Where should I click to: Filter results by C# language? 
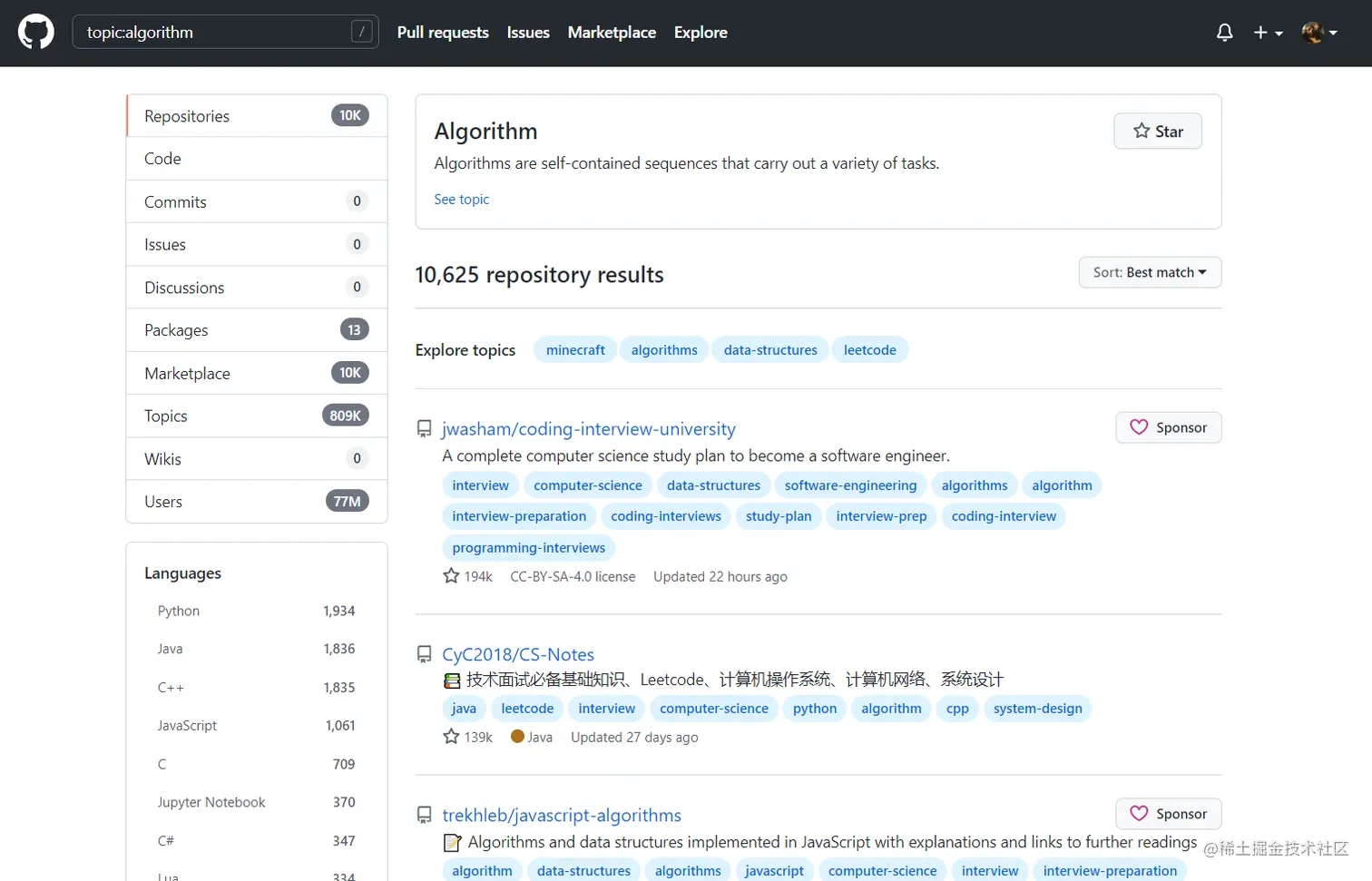tap(257, 840)
